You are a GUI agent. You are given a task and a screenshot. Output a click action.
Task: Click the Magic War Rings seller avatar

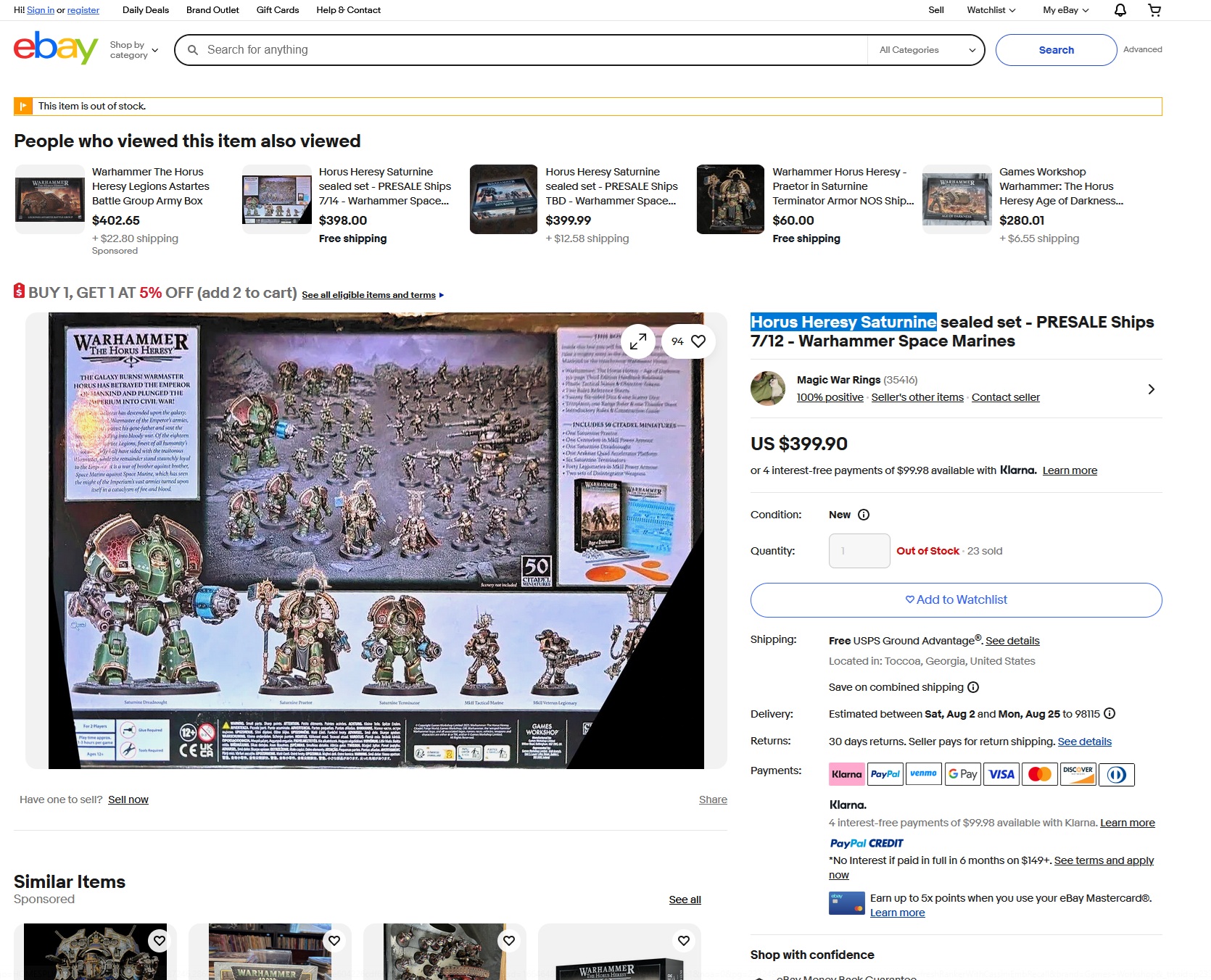[768, 389]
